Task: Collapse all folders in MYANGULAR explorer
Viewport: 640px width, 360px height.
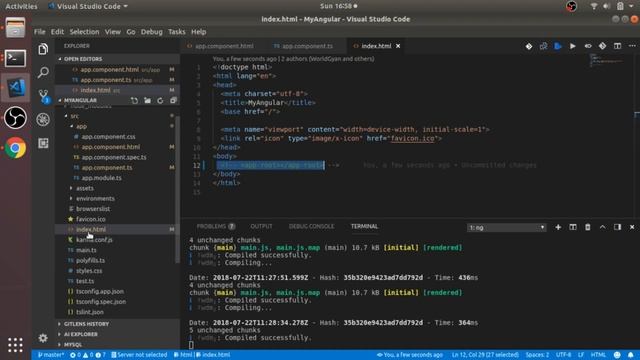Action: pyautogui.click(x=173, y=100)
